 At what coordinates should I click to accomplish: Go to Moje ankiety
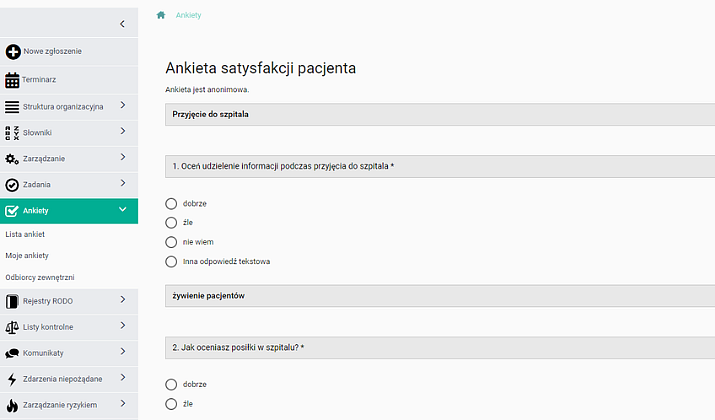pyautogui.click(x=27, y=256)
